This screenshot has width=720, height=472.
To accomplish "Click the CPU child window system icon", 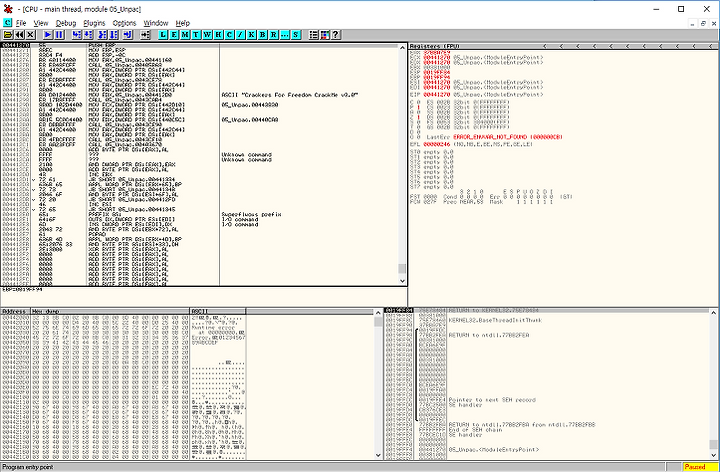I will tap(7, 22).
